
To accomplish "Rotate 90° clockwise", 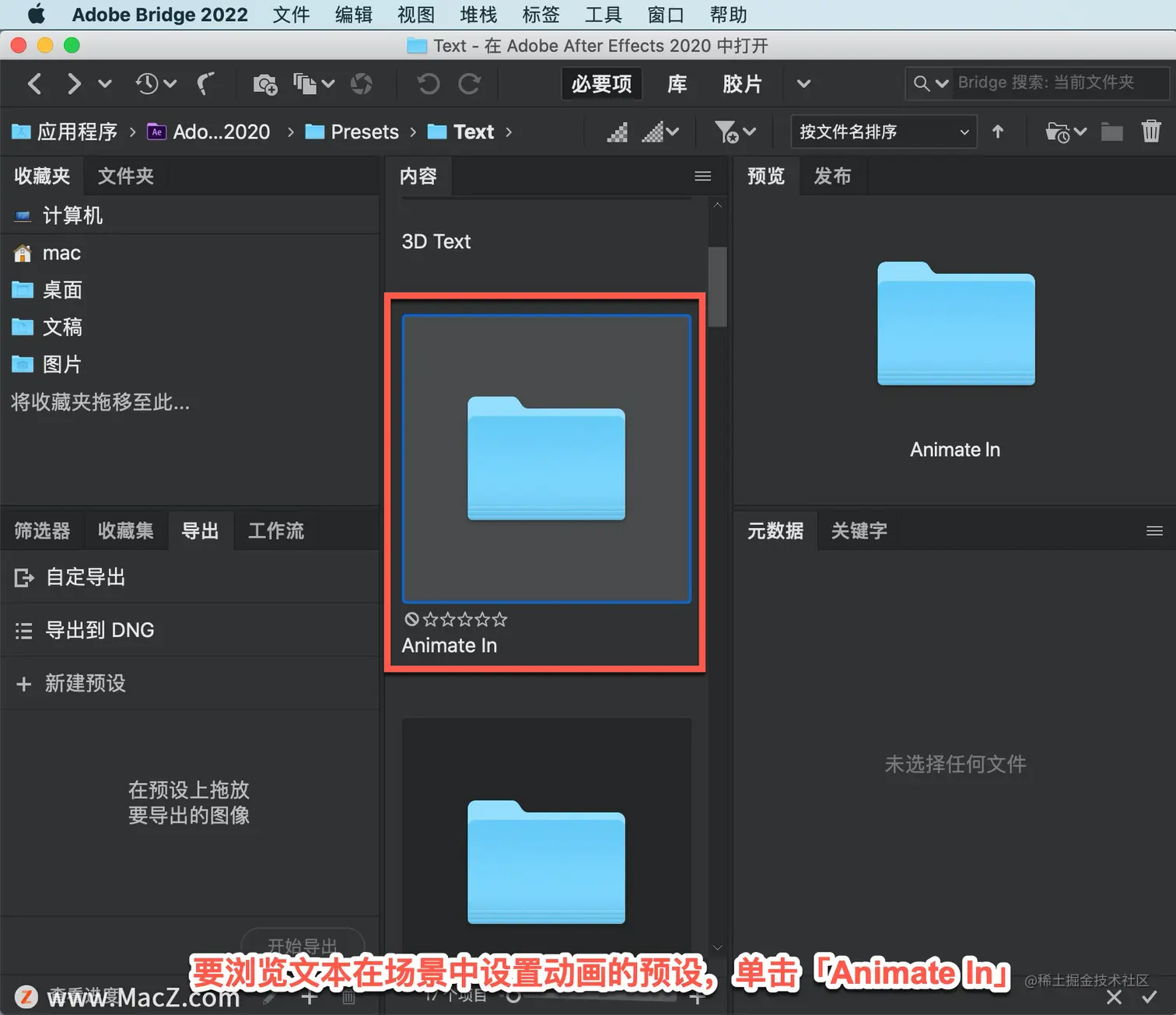I will [469, 83].
